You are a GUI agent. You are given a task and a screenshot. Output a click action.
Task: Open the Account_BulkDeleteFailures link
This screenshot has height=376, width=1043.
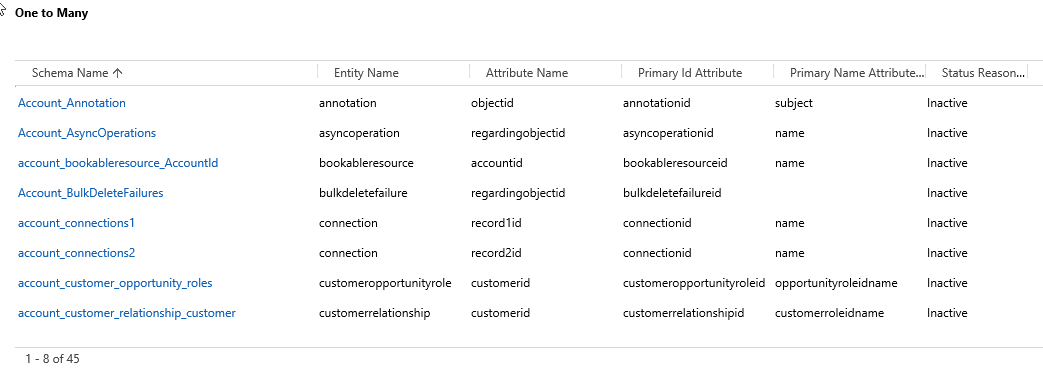pos(90,193)
